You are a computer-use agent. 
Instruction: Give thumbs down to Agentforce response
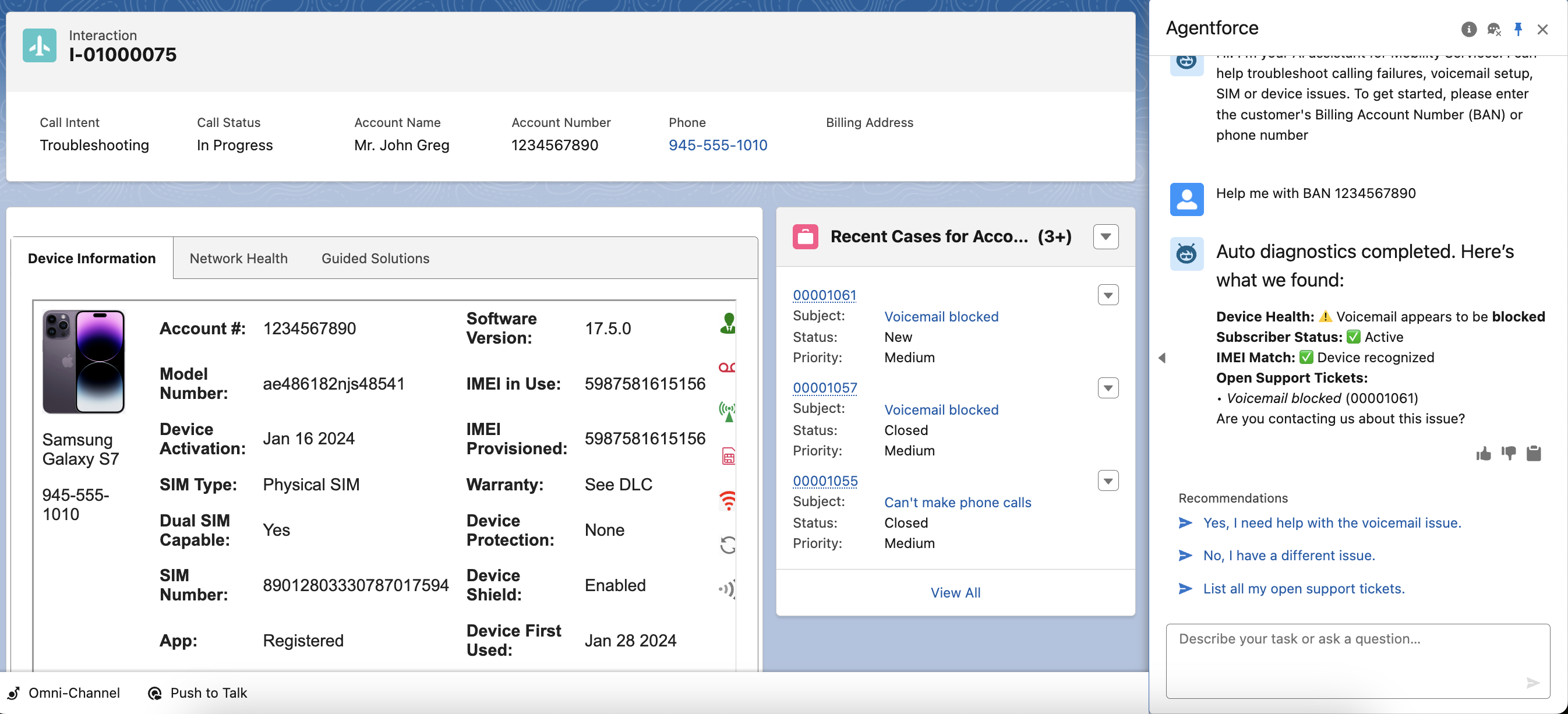pos(1509,454)
